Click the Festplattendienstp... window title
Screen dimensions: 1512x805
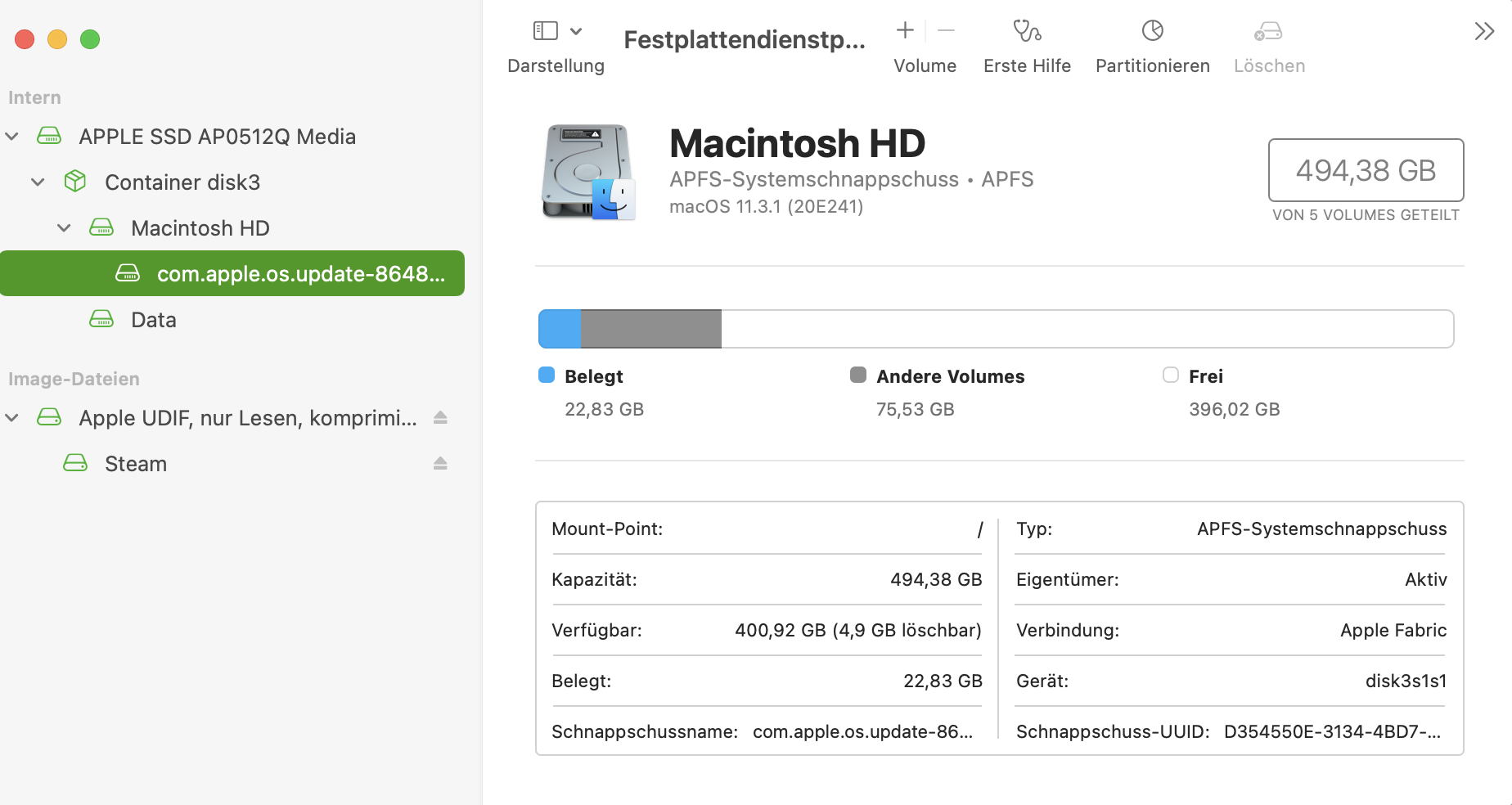745,39
